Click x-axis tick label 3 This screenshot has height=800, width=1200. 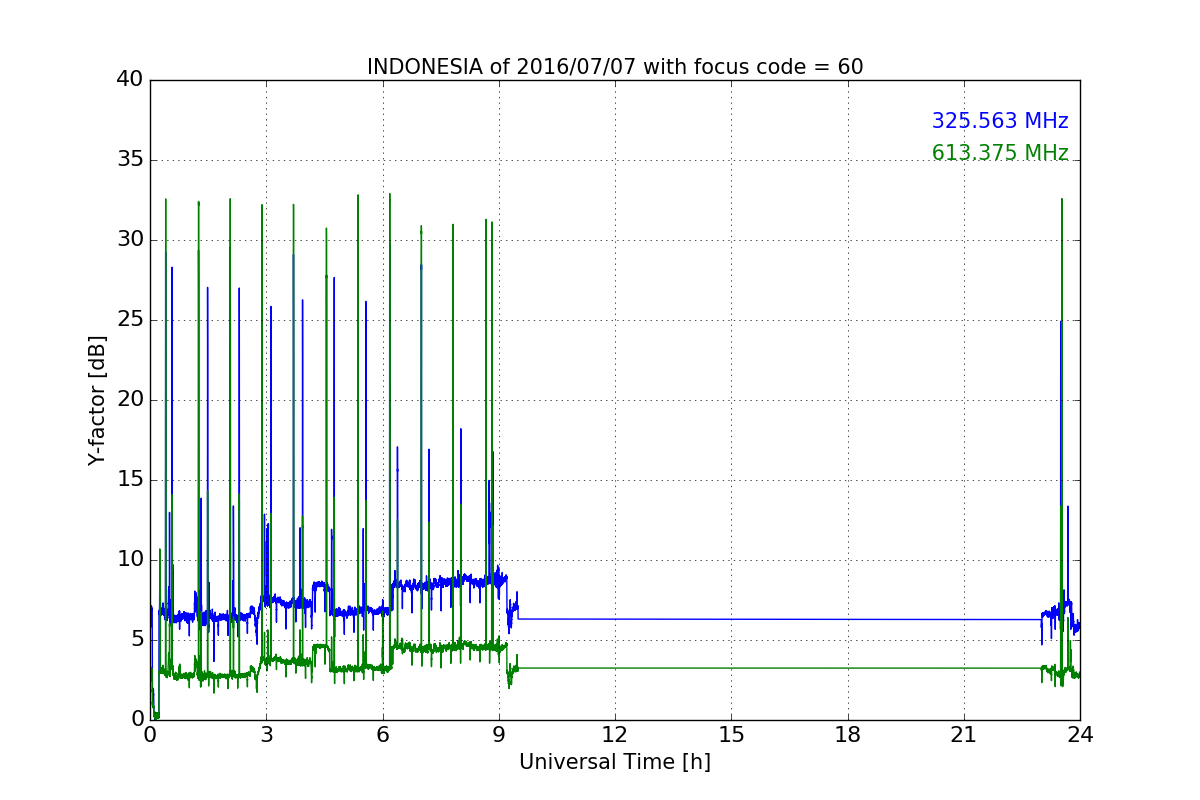click(266, 734)
